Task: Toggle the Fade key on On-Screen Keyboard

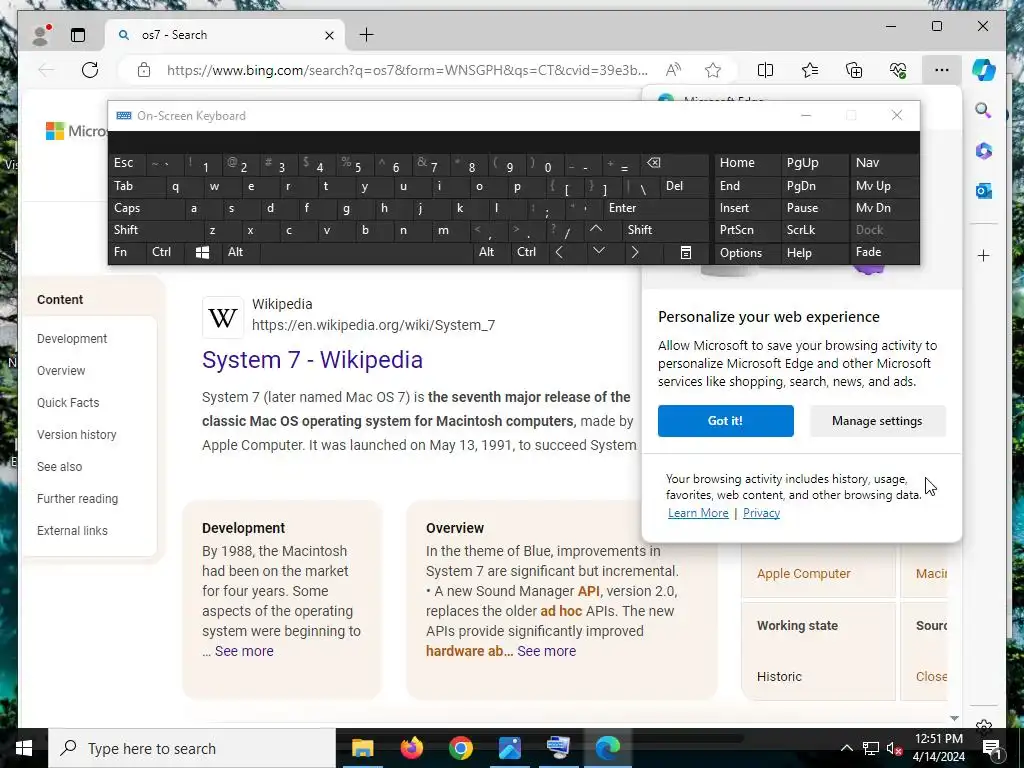Action: (x=884, y=252)
